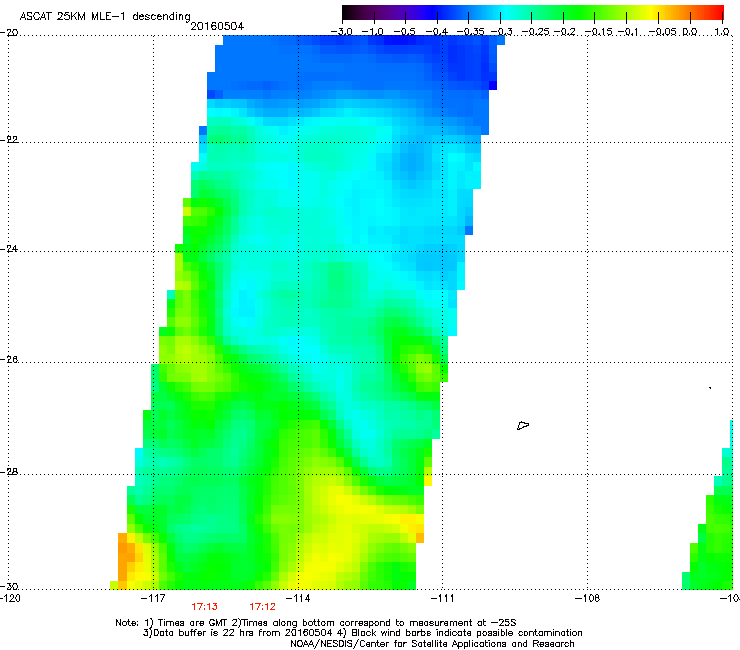The width and height of the screenshot is (740, 650).
Task: Click the -0.1 color scale label
Action: 628,32
